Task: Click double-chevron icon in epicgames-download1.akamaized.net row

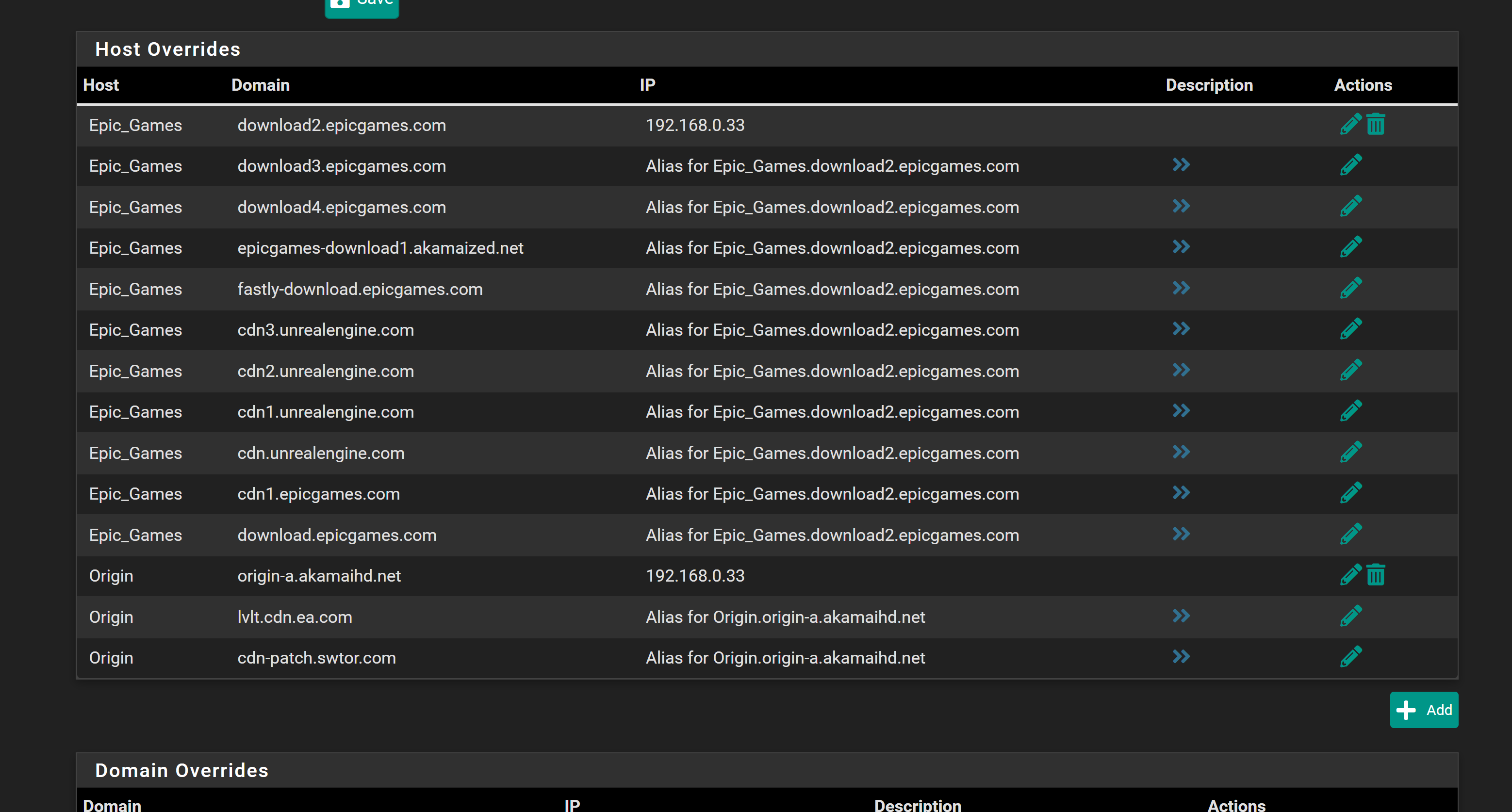Action: (x=1181, y=247)
